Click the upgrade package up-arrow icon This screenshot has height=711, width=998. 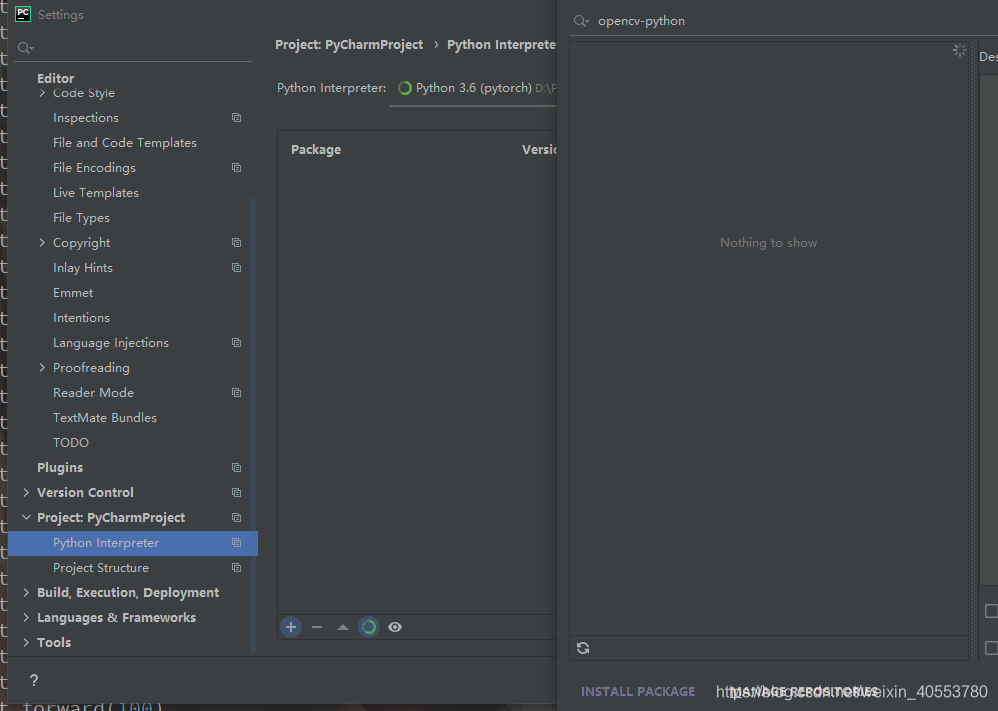click(343, 627)
